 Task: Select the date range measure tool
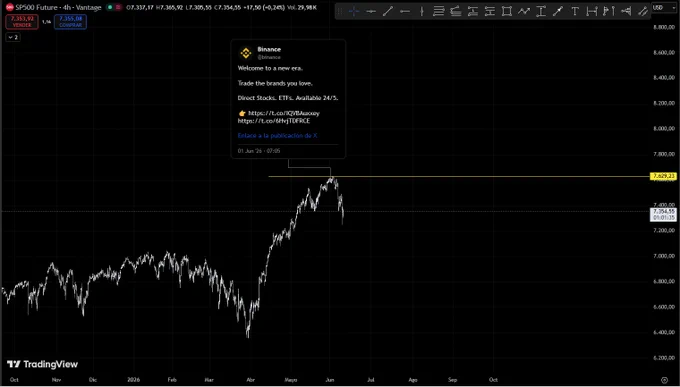[x=592, y=12]
